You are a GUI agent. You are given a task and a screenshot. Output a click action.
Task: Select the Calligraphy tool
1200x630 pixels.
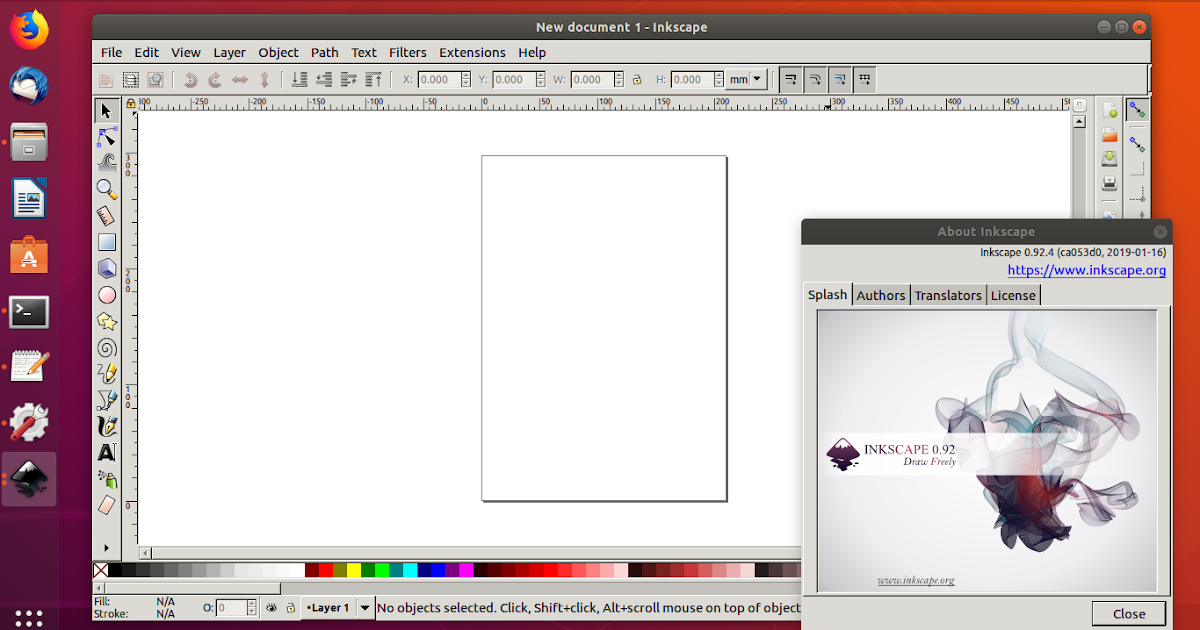pos(106,425)
